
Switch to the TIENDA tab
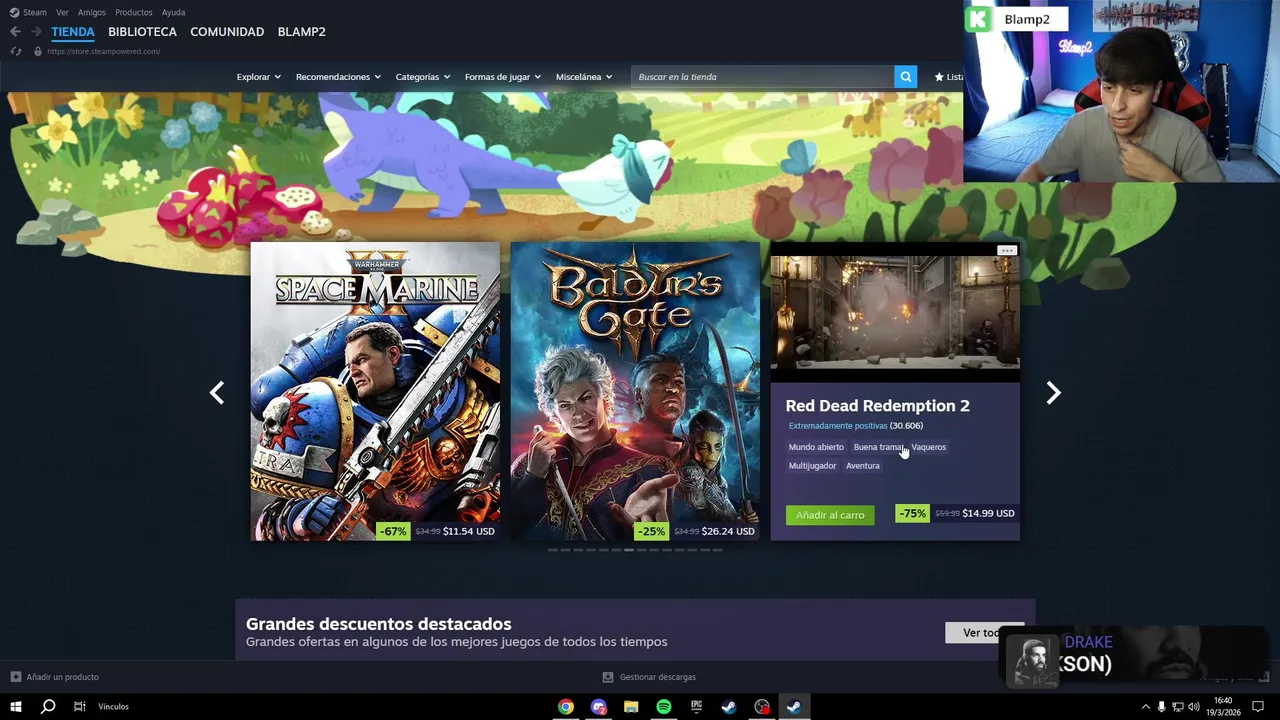(73, 32)
